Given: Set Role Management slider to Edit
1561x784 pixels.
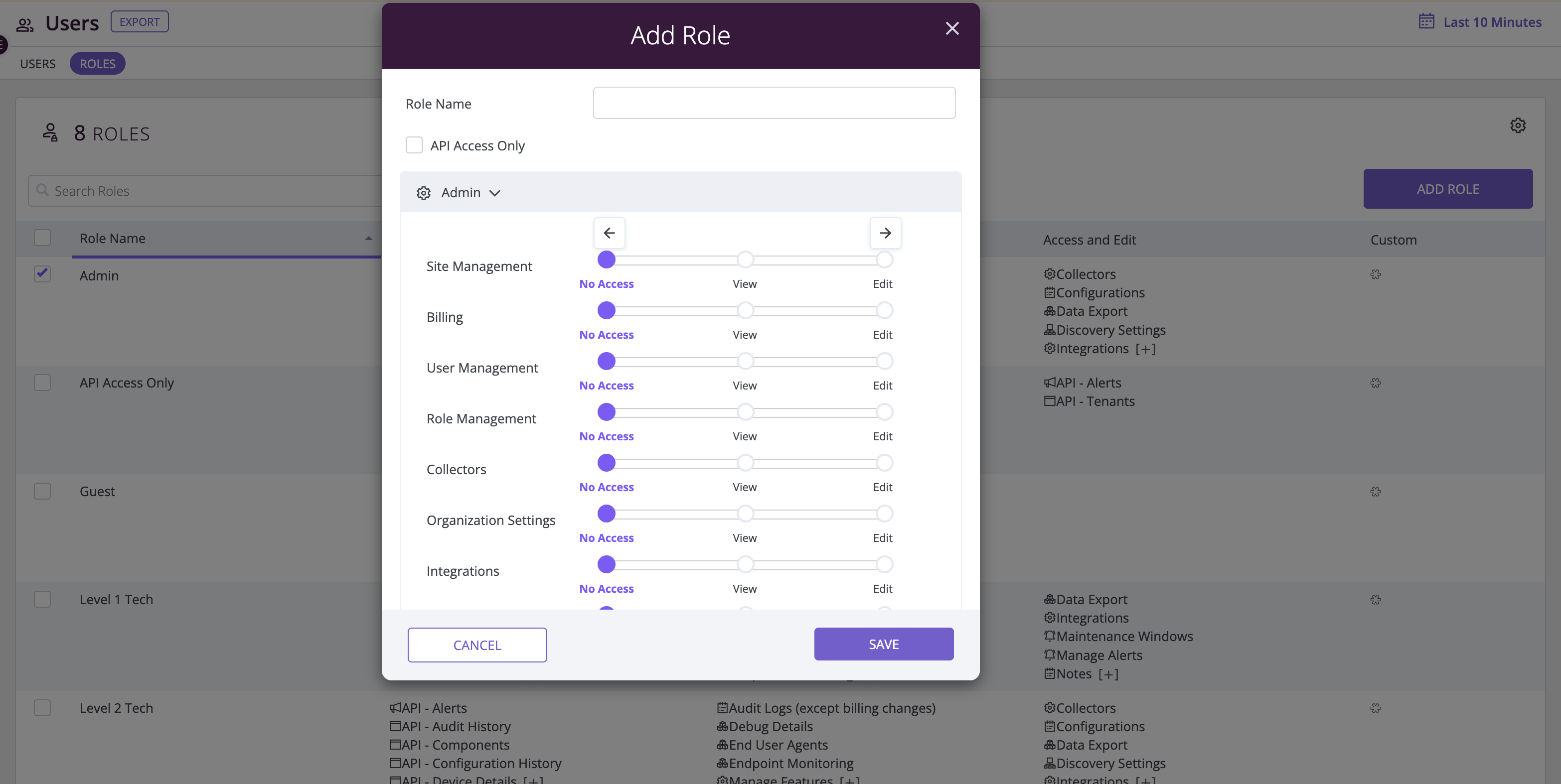Looking at the screenshot, I should tap(884, 412).
